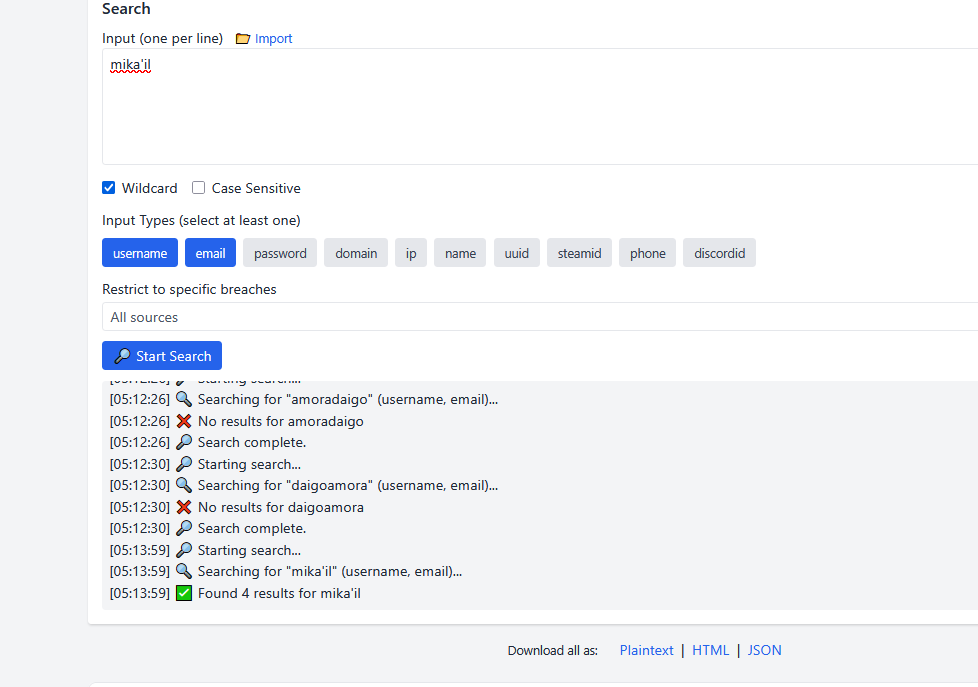
Task: Click red X icon beside amoradaigo result
Action: pos(184,421)
